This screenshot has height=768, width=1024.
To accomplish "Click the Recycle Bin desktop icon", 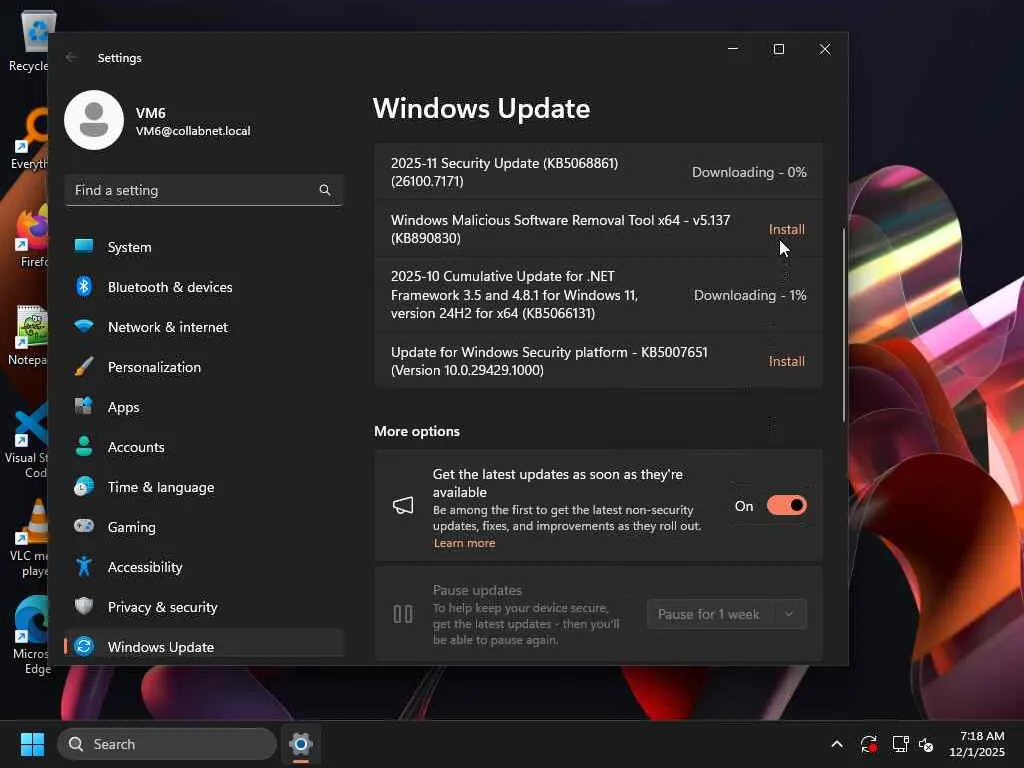I will (29, 42).
